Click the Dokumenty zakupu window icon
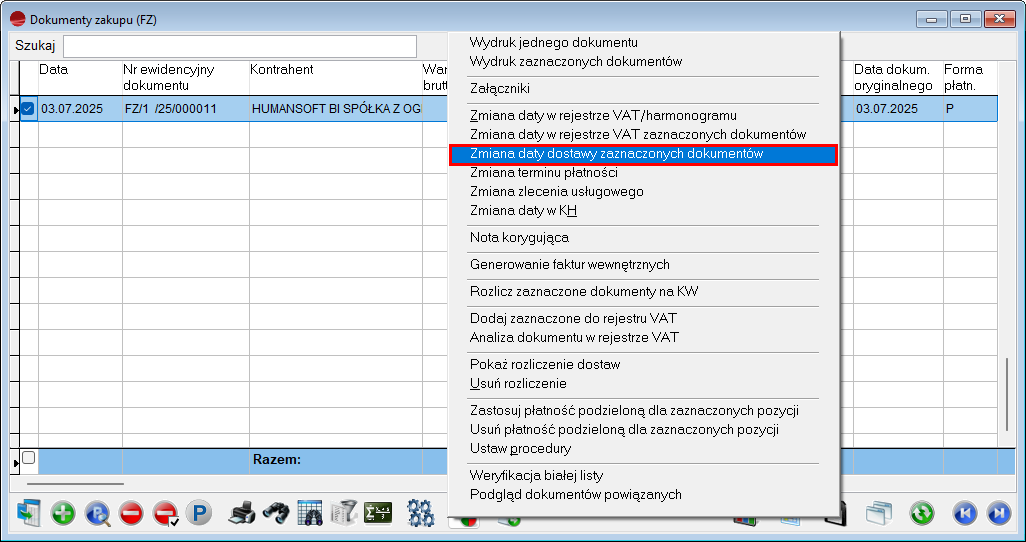Viewport: 1026px width, 542px height. (19, 20)
